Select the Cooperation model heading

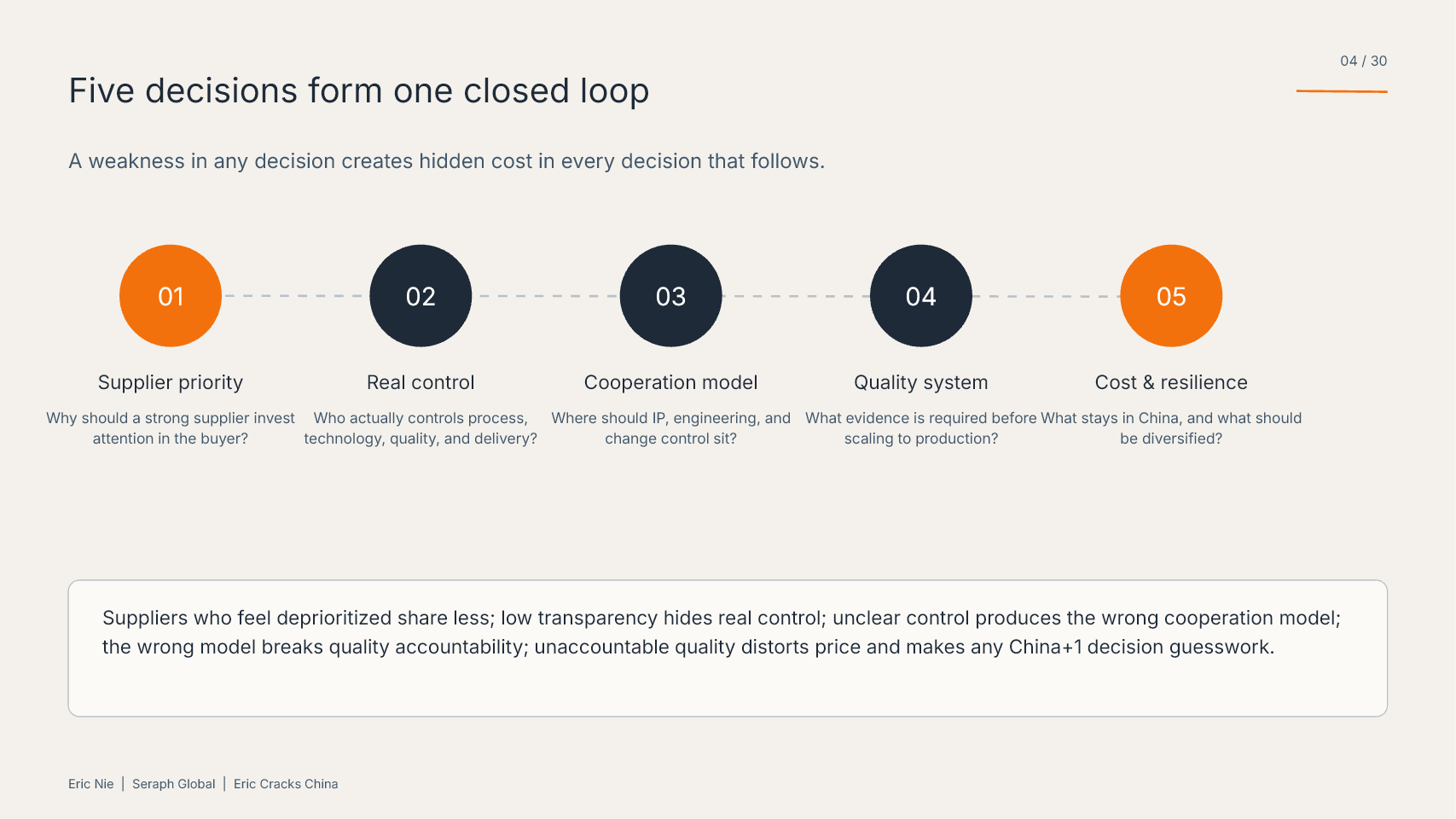[670, 382]
